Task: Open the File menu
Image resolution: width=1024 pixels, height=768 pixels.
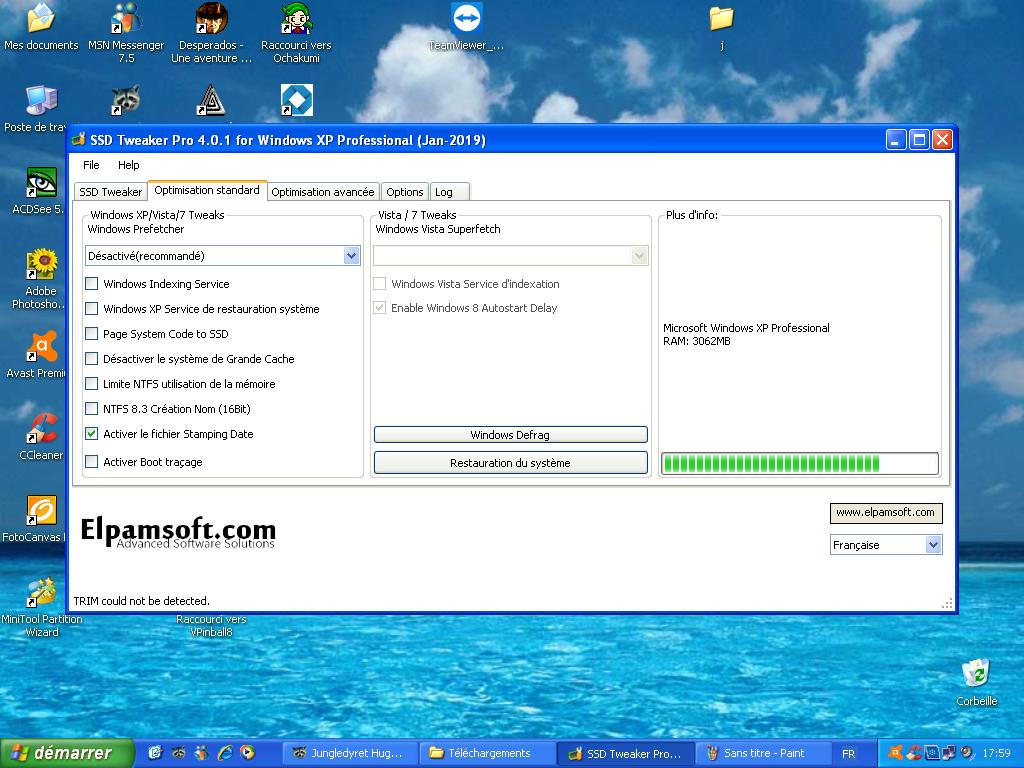Action: [91, 165]
